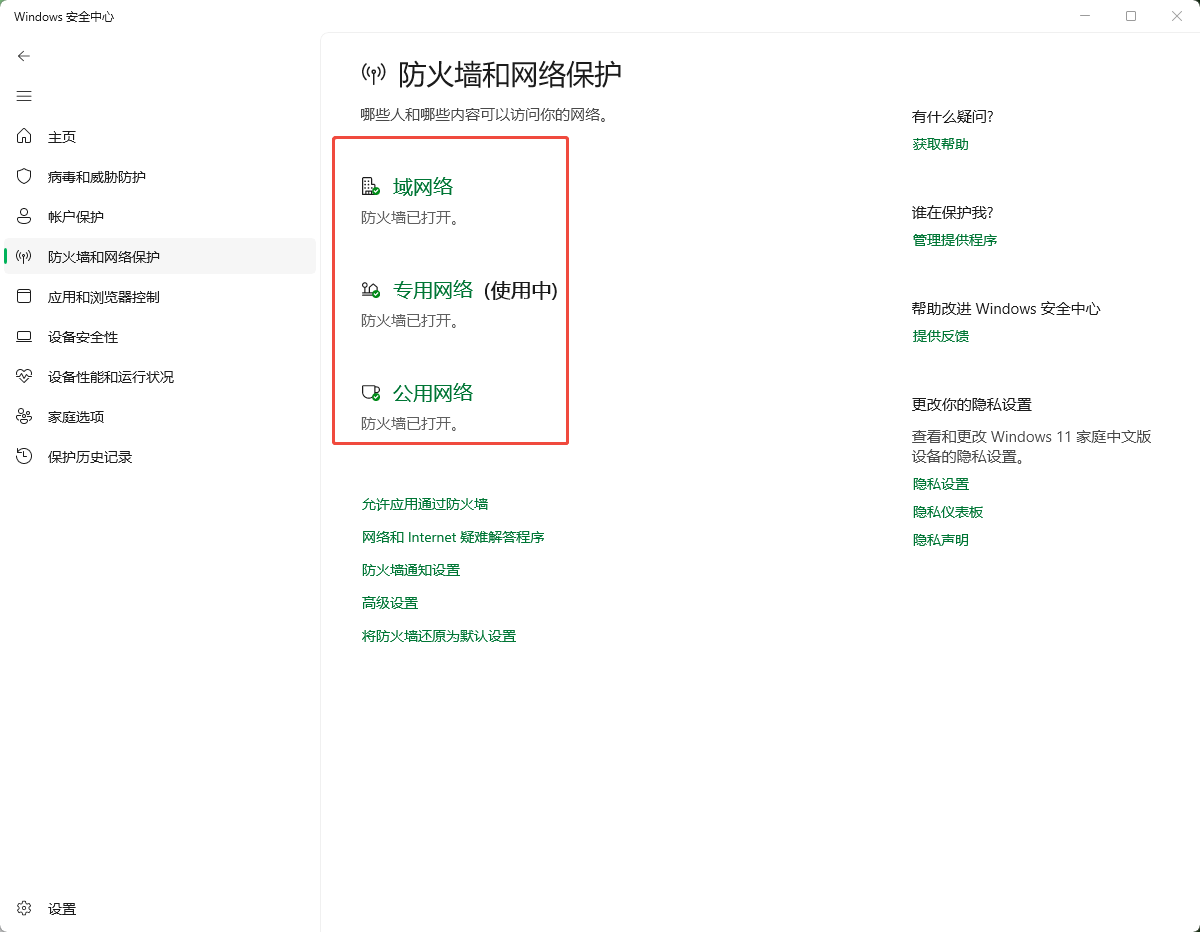Click the 帐户保护 person icon

pyautogui.click(x=25, y=216)
